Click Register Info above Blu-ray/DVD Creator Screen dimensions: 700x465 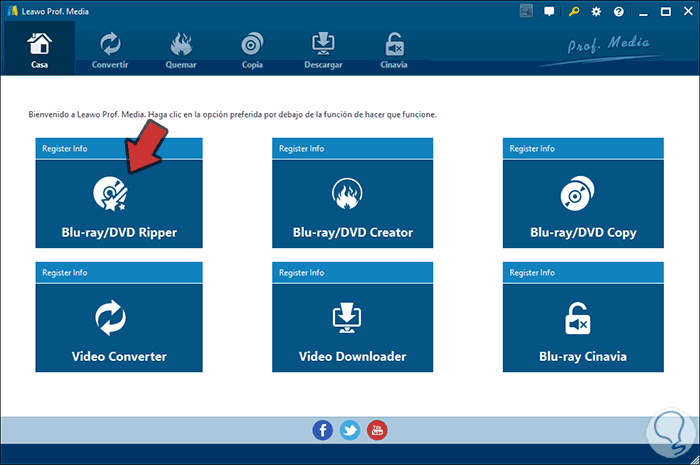point(301,149)
